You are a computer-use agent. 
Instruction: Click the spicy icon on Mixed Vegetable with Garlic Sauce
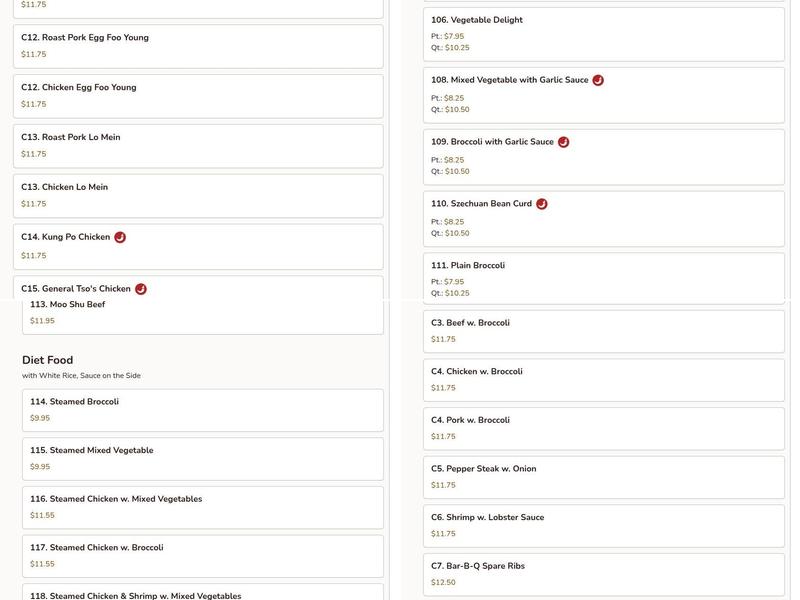click(597, 77)
